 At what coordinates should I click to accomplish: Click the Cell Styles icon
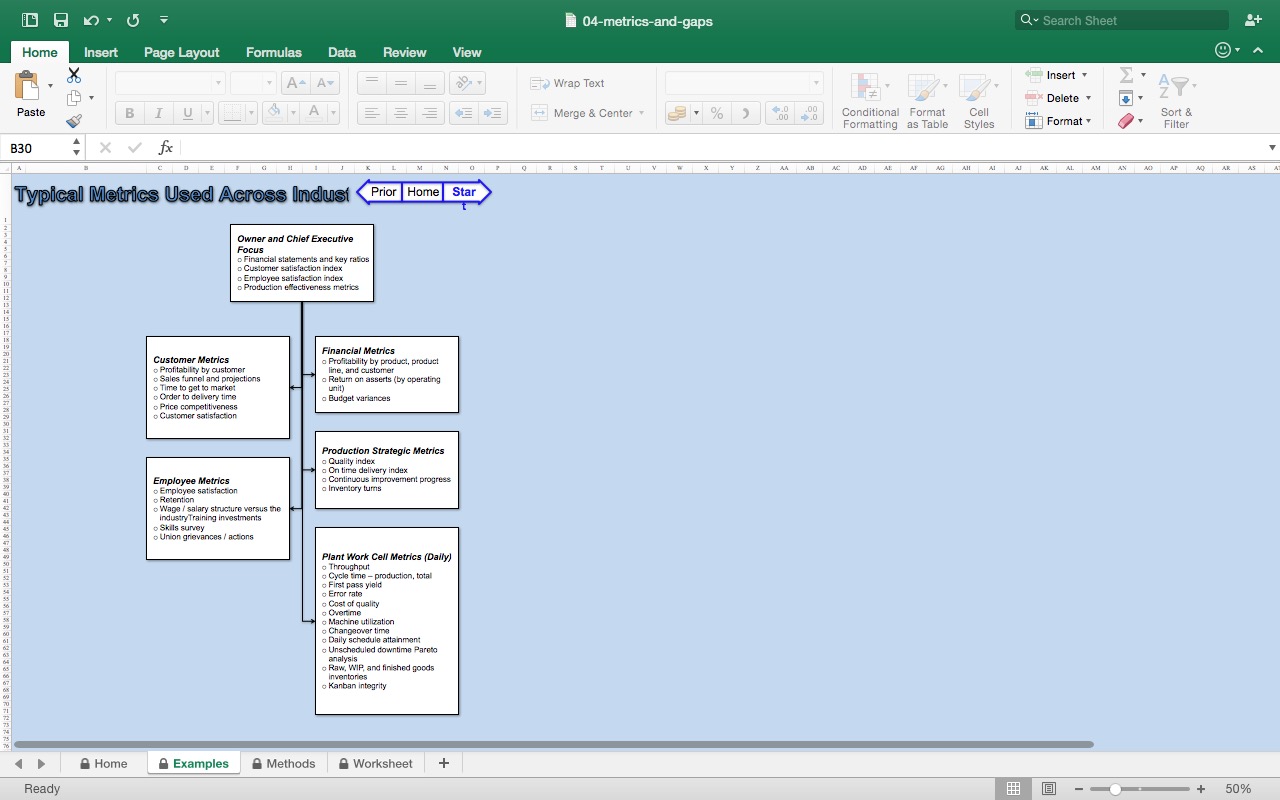(x=978, y=99)
